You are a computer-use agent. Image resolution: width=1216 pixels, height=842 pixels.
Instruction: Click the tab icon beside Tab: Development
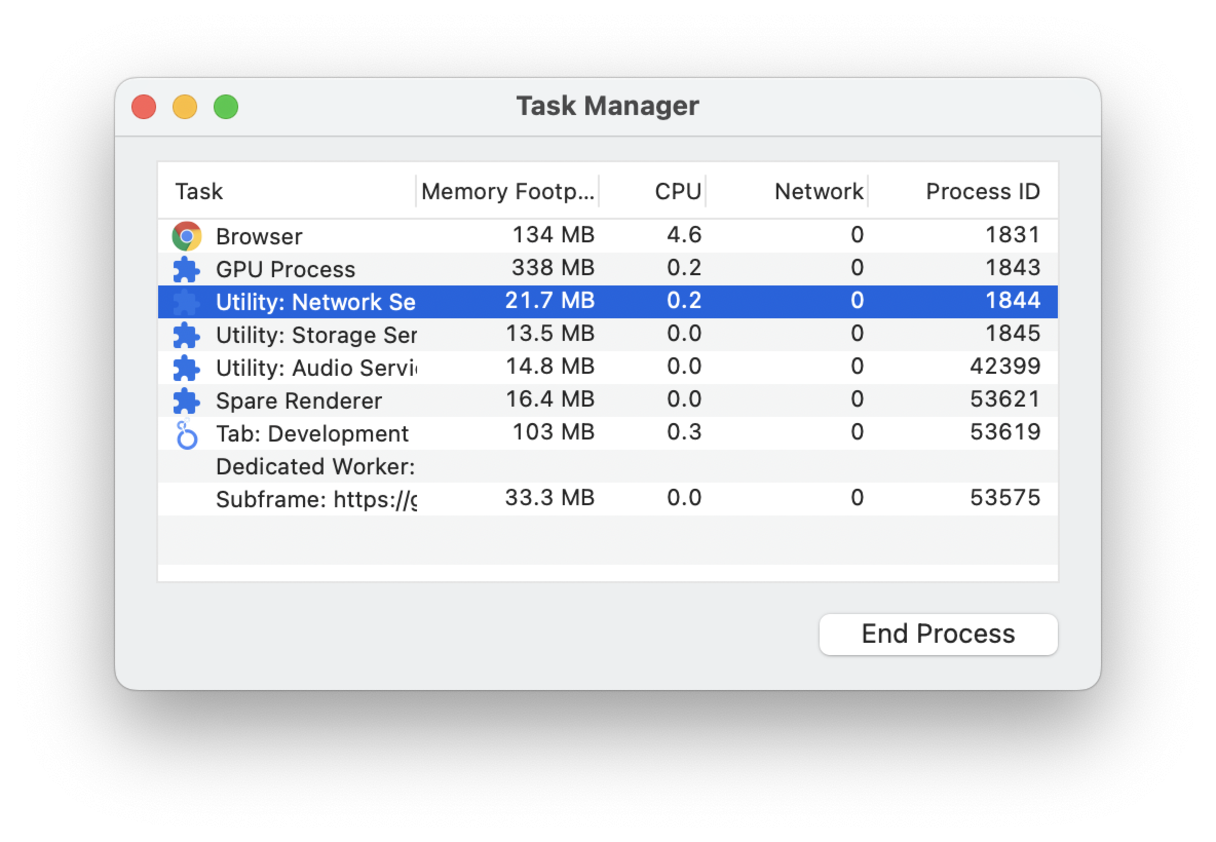pos(187,433)
